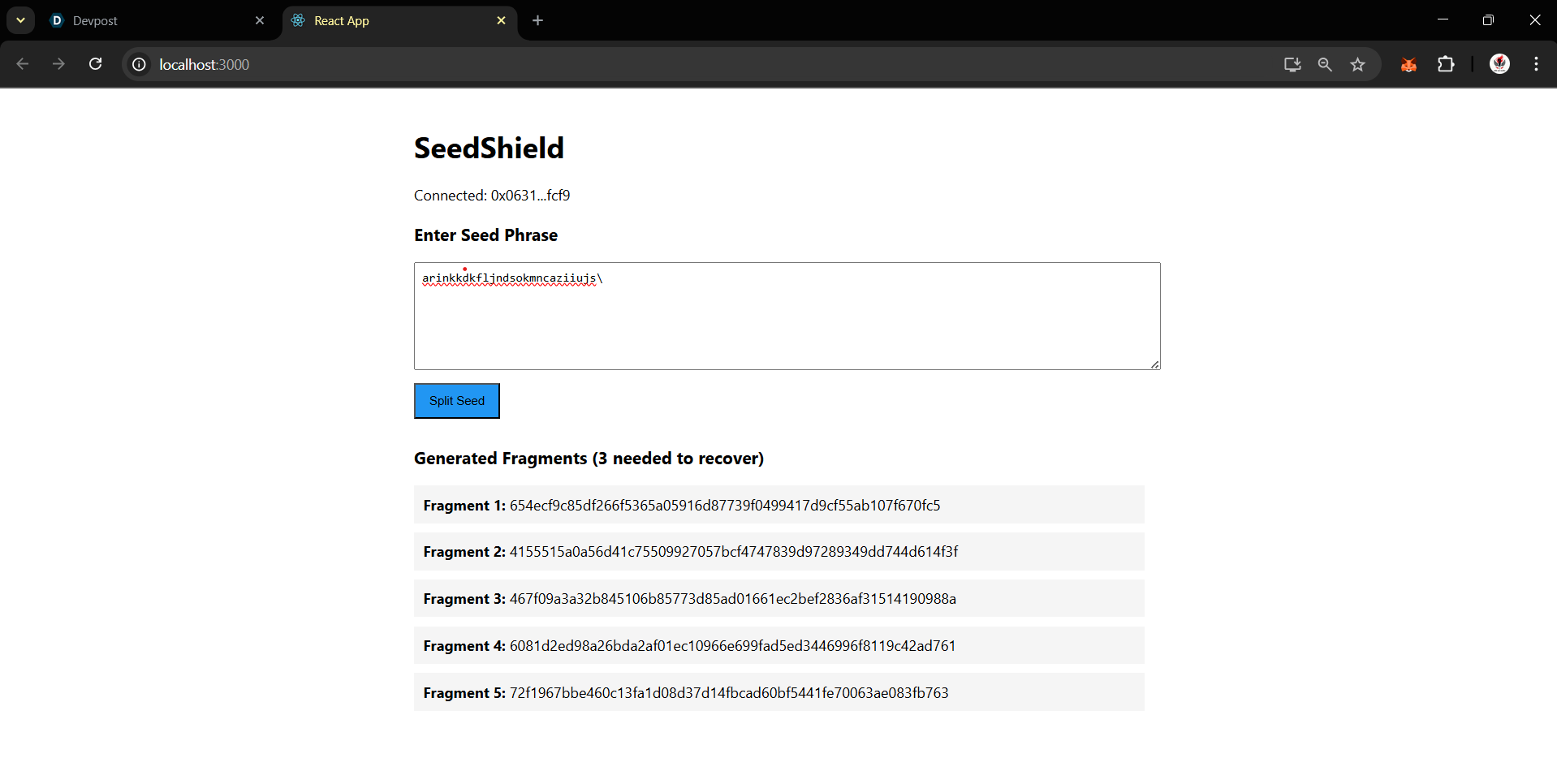Click the forward navigation arrow
The height and width of the screenshot is (784, 1557).
tap(58, 64)
